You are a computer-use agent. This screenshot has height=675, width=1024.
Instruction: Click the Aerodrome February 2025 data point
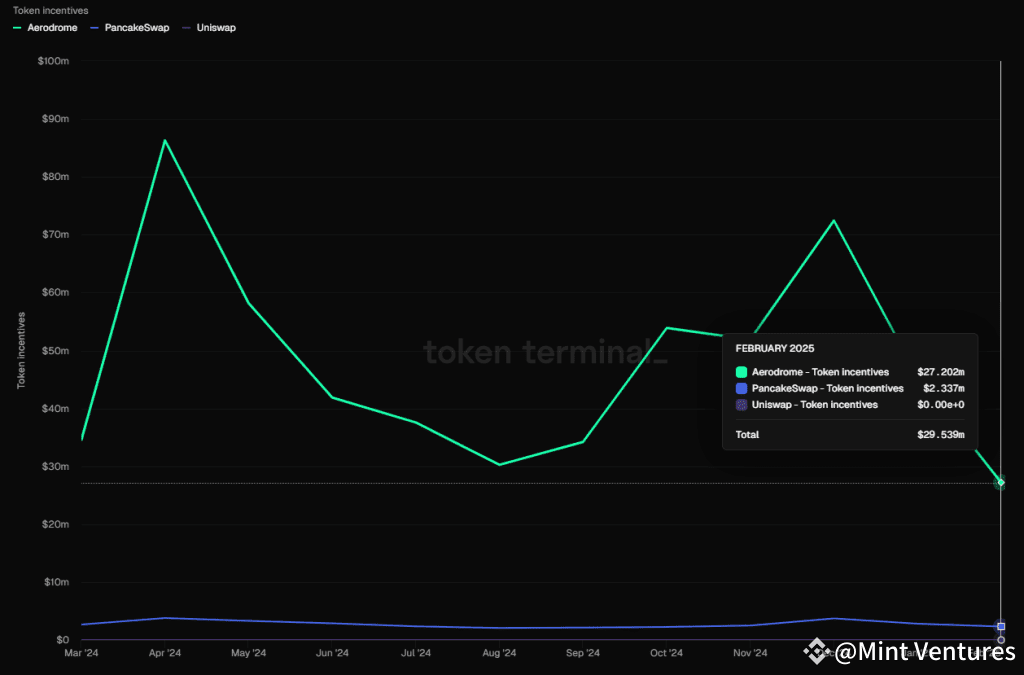click(x=1000, y=482)
